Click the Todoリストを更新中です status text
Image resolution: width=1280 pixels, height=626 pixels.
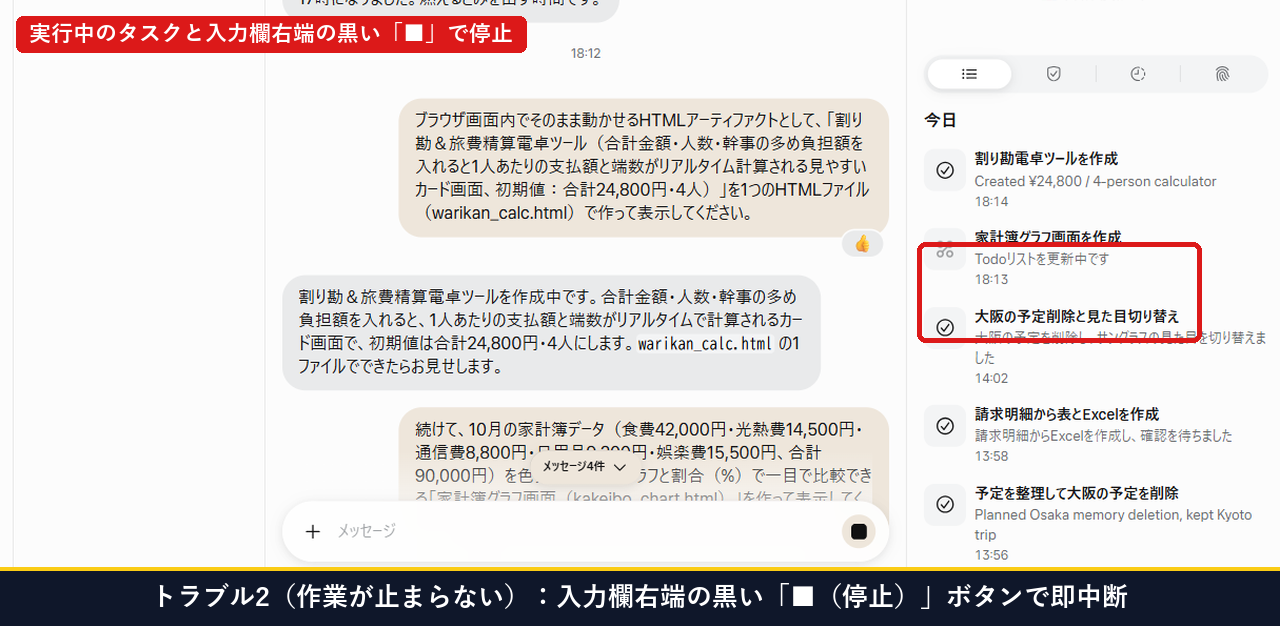pyautogui.click(x=1042, y=259)
